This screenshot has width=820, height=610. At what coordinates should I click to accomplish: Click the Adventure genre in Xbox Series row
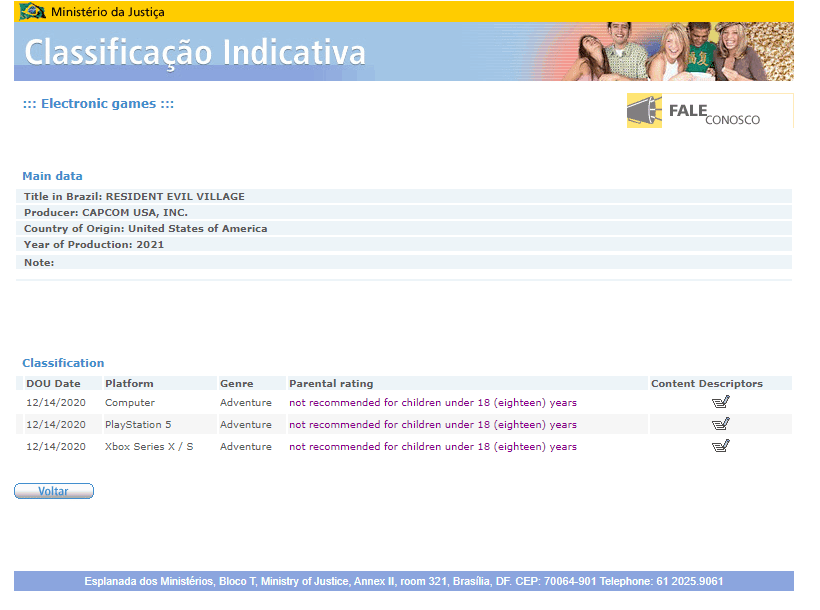pyautogui.click(x=246, y=446)
